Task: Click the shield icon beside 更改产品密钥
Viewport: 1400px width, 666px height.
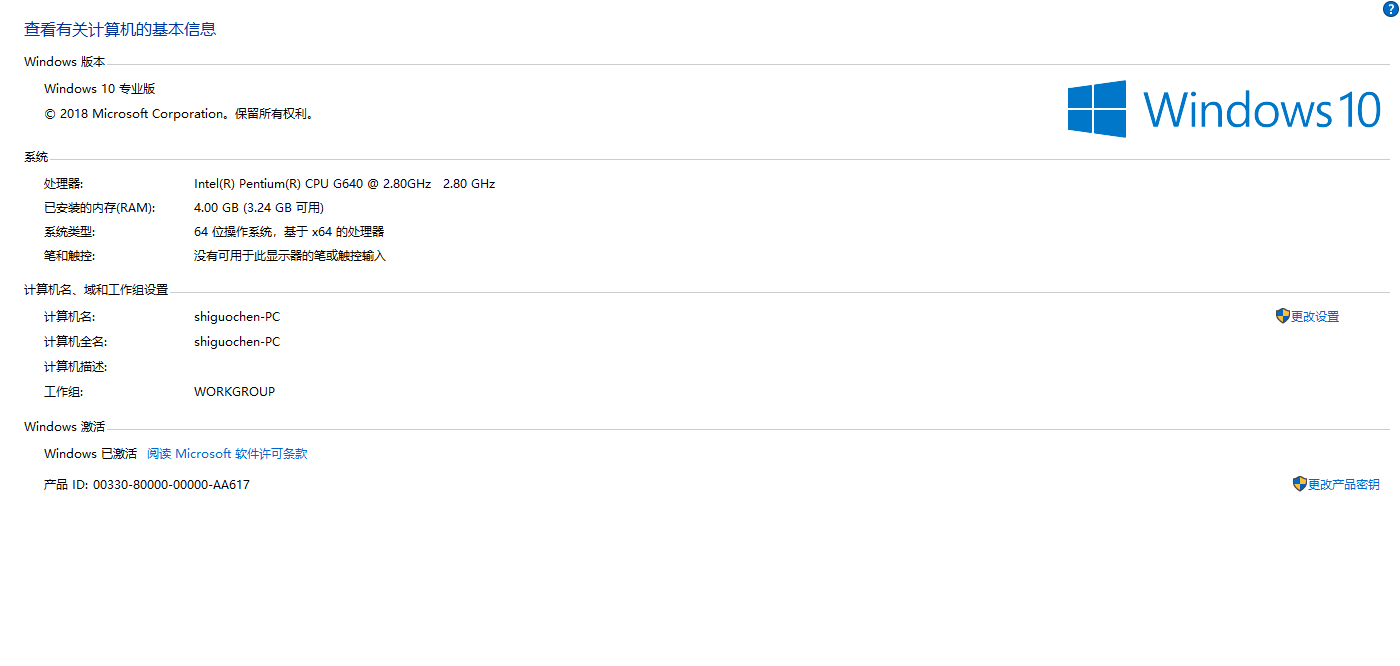Action: (1299, 484)
